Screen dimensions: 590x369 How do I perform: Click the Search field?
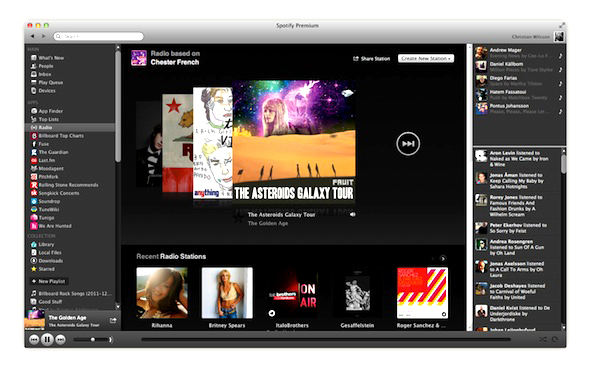99,36
